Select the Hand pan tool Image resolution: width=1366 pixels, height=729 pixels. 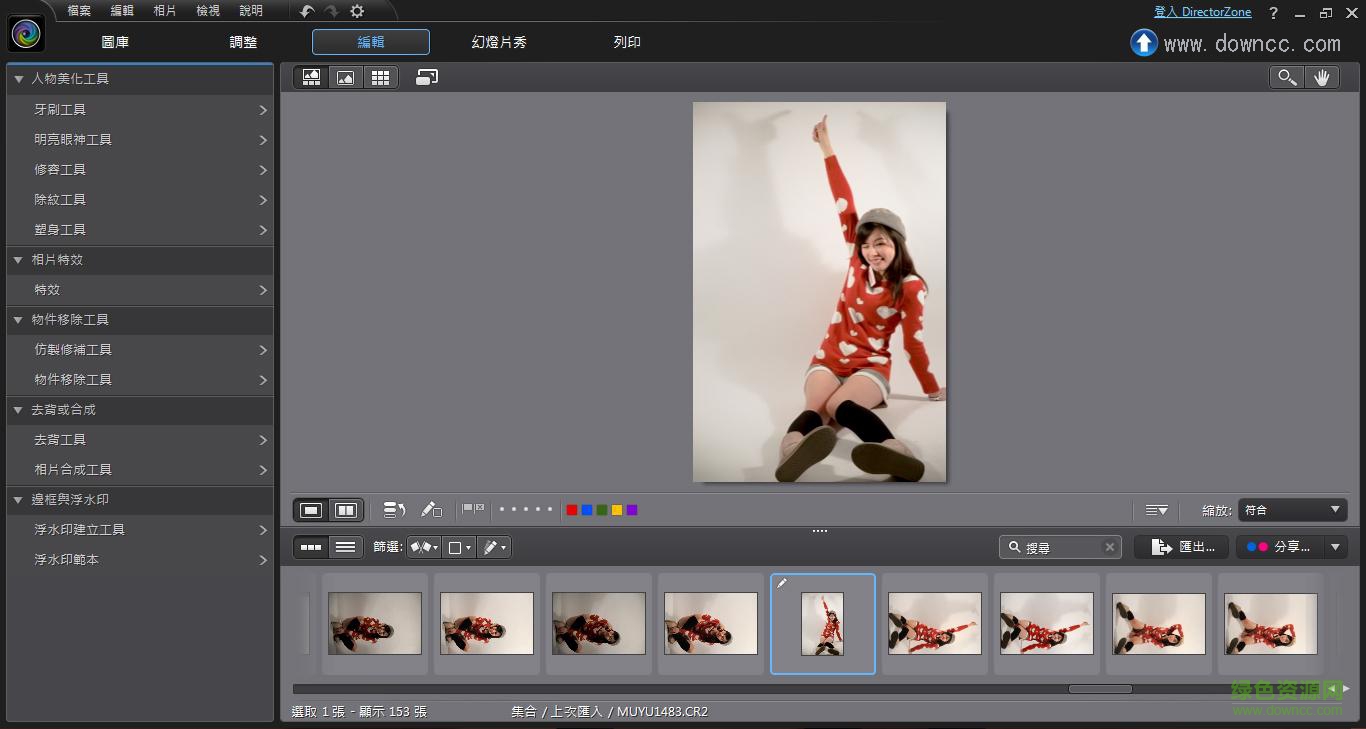(1322, 77)
